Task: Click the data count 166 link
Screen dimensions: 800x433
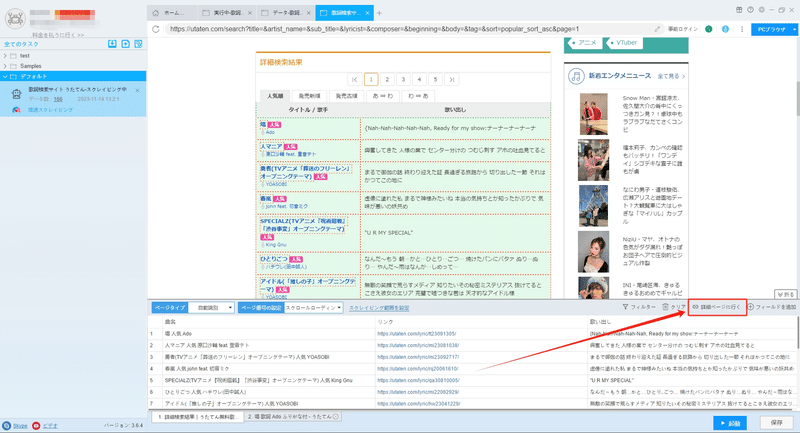Action: click(x=58, y=99)
